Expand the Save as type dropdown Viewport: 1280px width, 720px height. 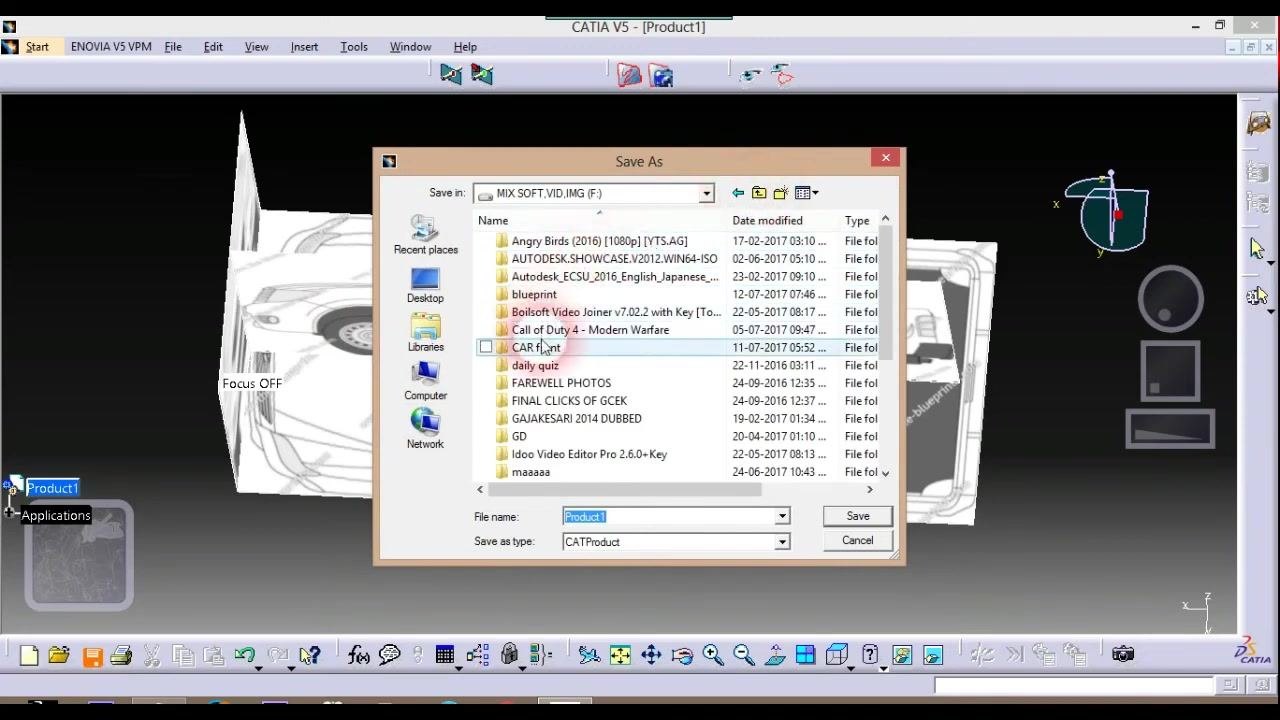click(x=782, y=542)
